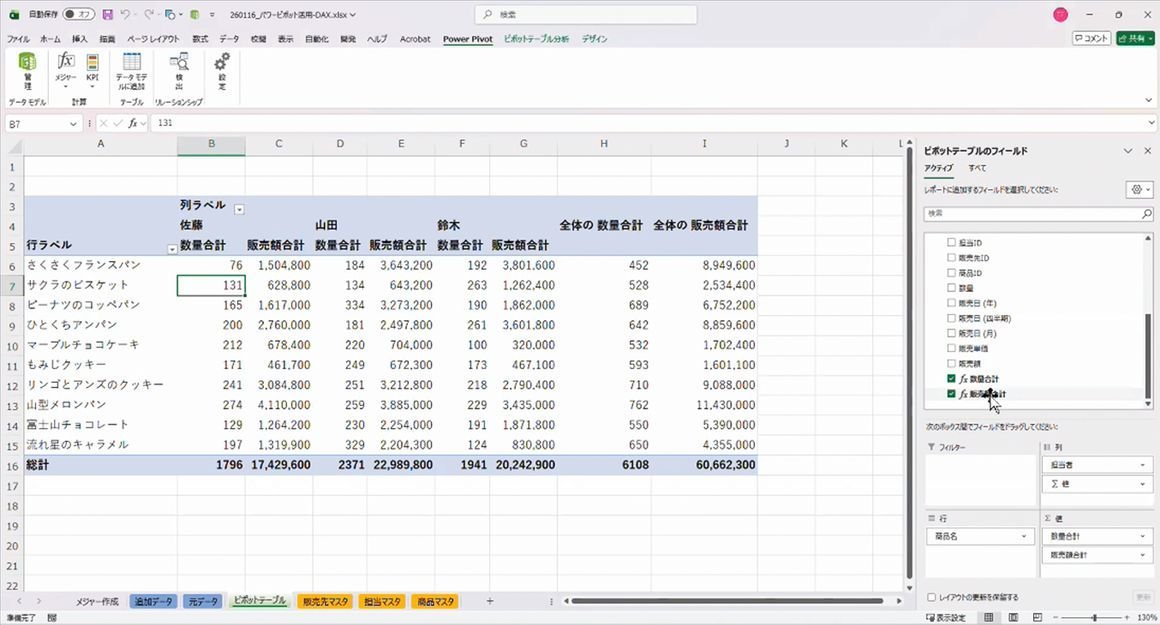Select column header G
Image resolution: width=1160 pixels, height=625 pixels.
pyautogui.click(x=523, y=143)
